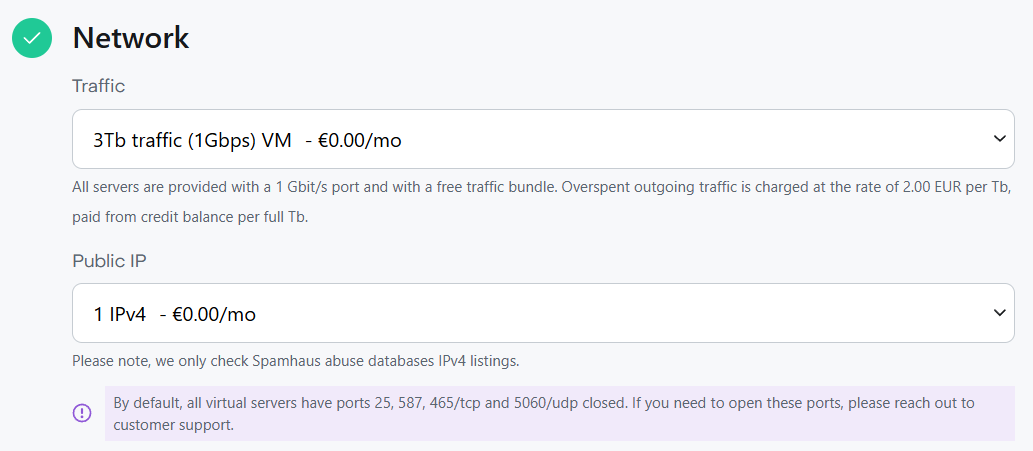Click "paid from credit balance per full Tb" line
Image resolution: width=1033 pixels, height=451 pixels.
[x=190, y=216]
